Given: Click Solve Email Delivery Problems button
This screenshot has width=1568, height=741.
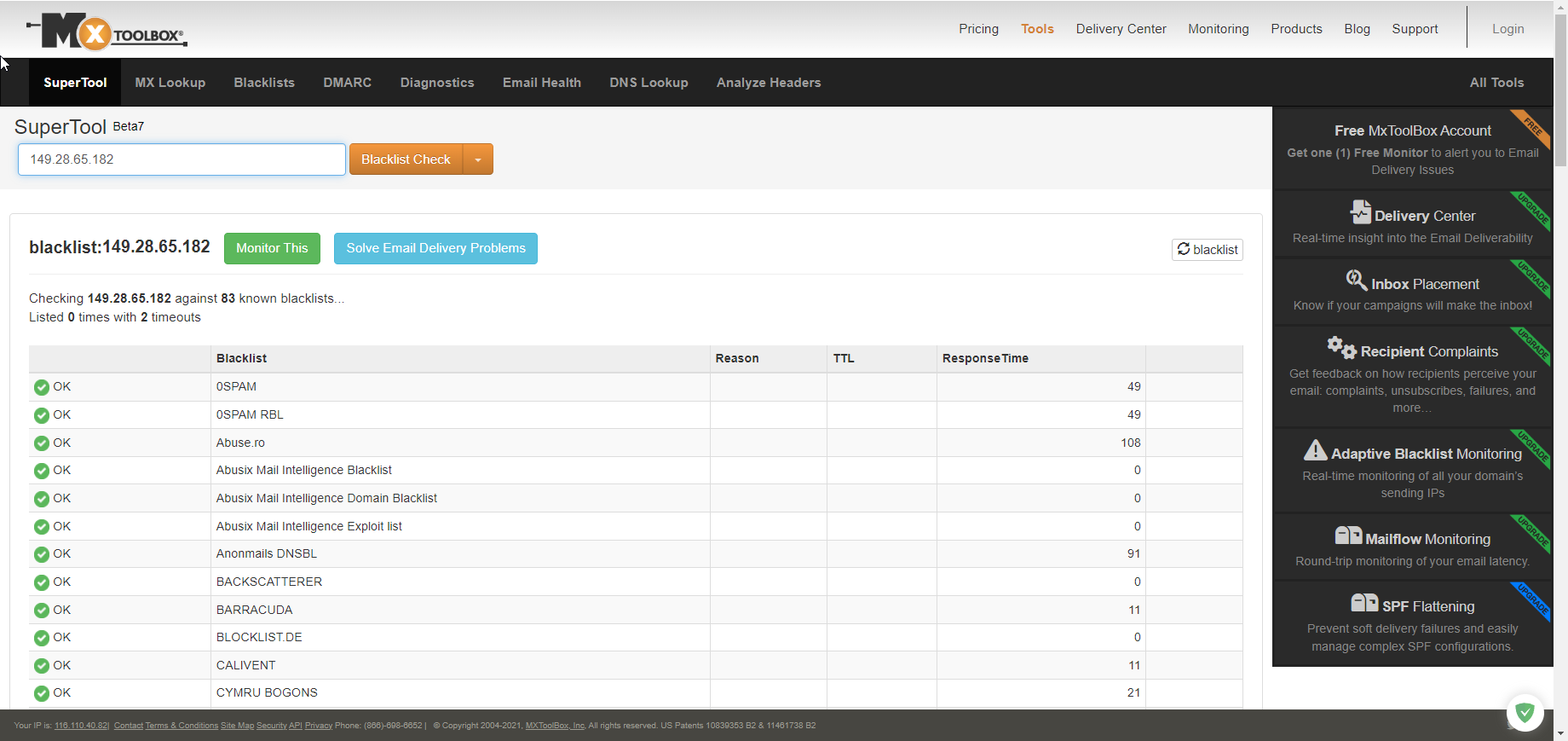Looking at the screenshot, I should point(435,248).
